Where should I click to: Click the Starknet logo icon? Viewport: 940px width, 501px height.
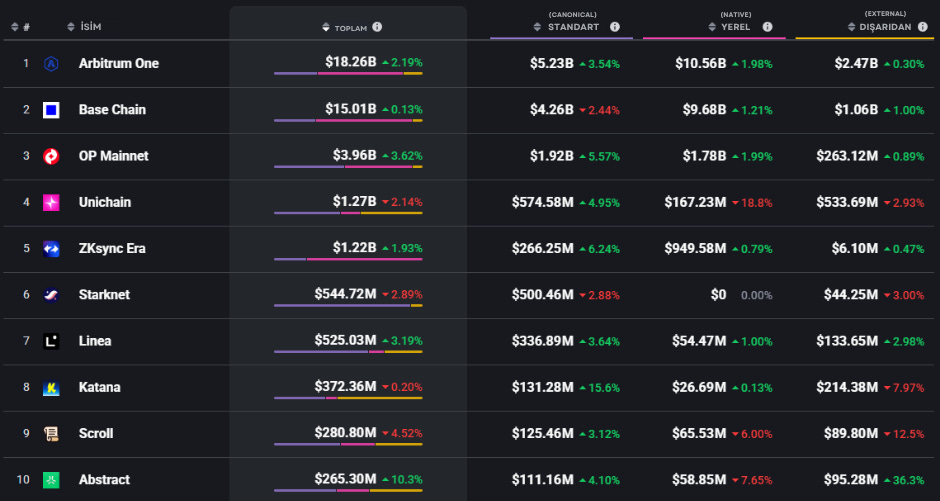pyautogui.click(x=51, y=295)
